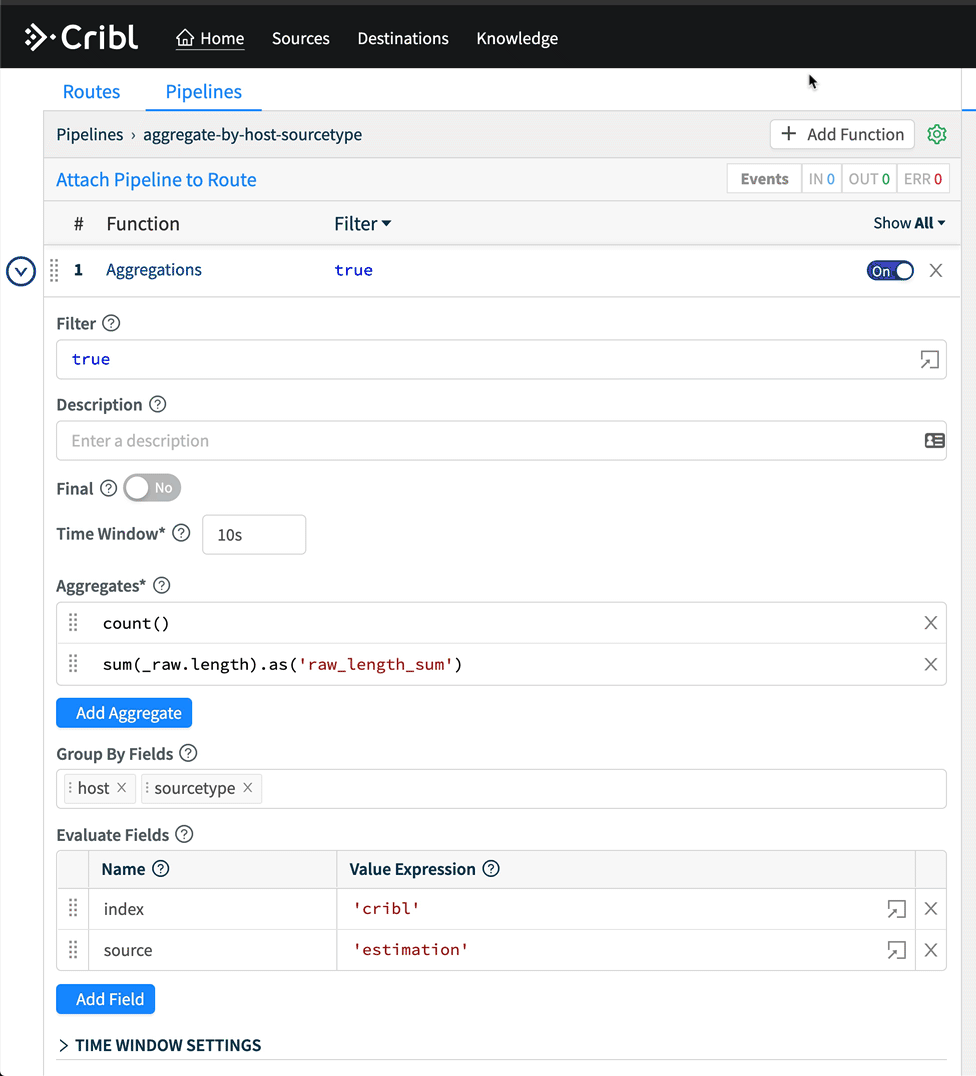Click drag handle of sum aggregate row

[73, 664]
